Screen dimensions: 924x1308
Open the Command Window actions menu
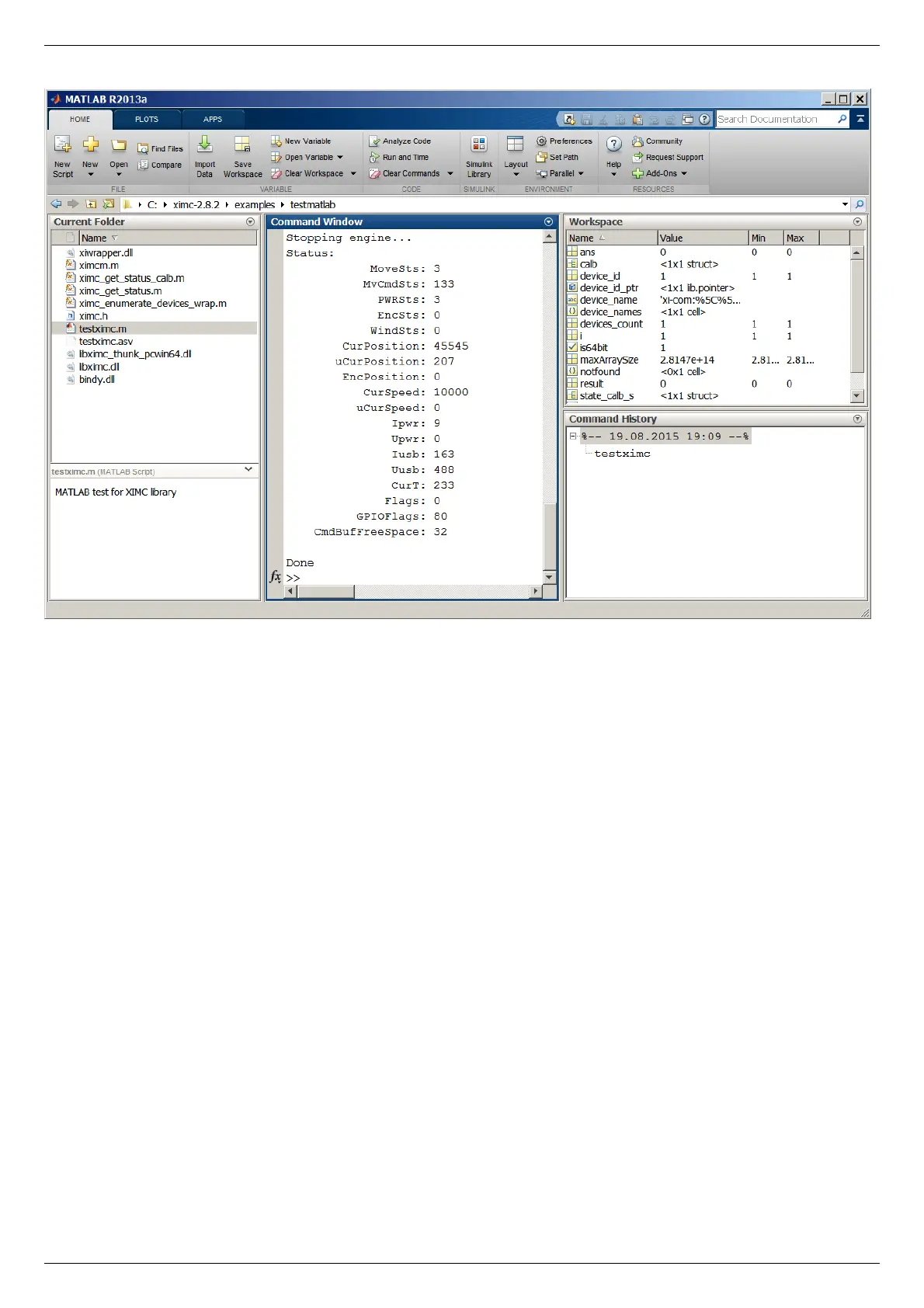(x=549, y=222)
